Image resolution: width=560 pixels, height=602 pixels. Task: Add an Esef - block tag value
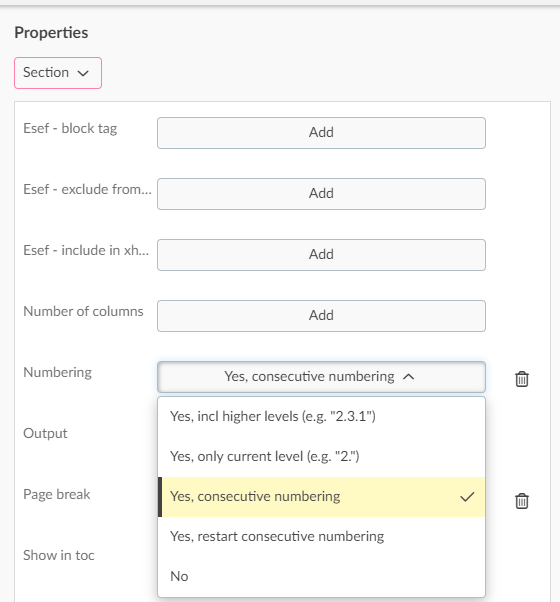point(321,133)
